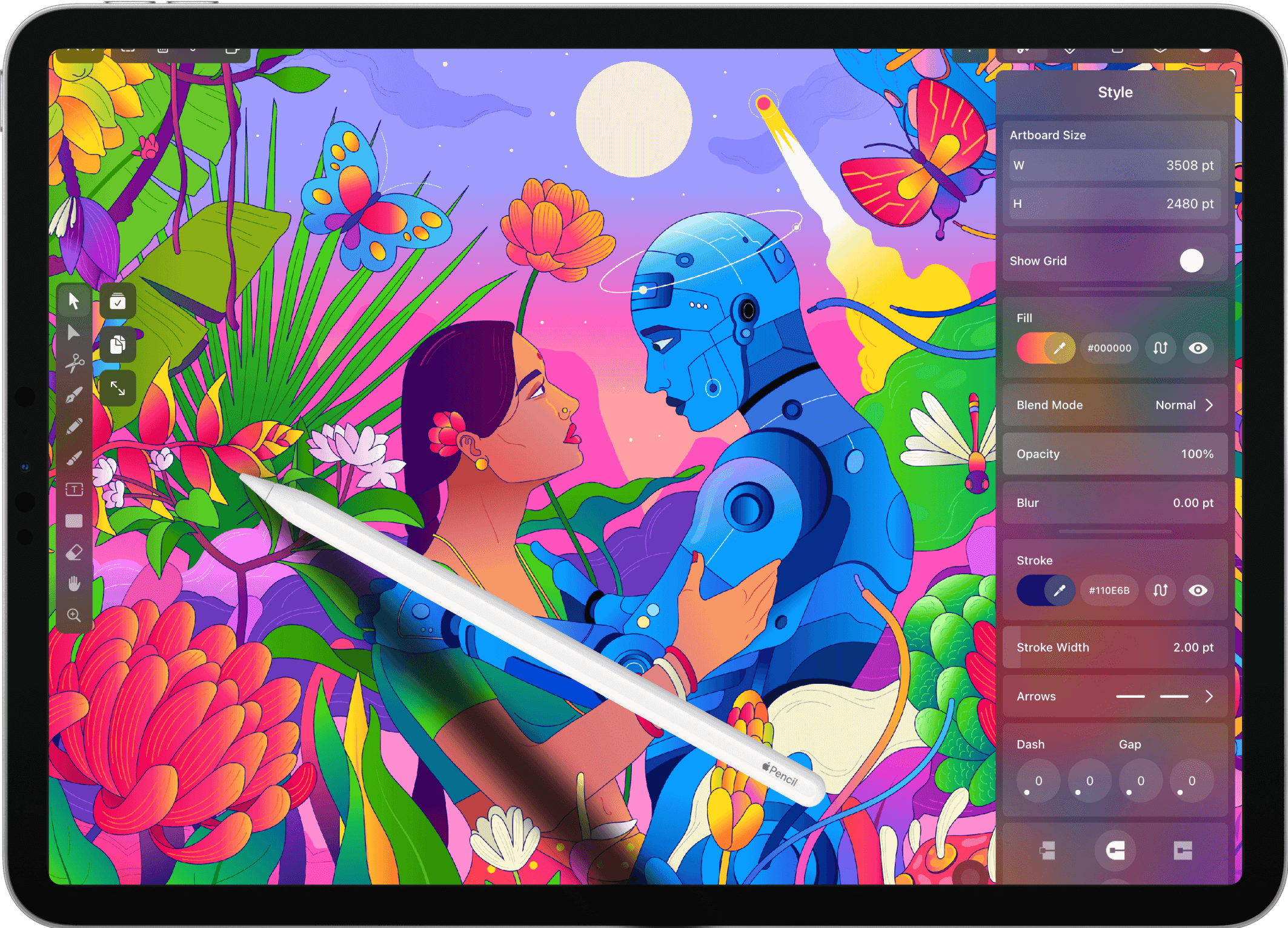The height and width of the screenshot is (928, 1288).
Task: Click the Fill hex code #000000
Action: [1109, 348]
